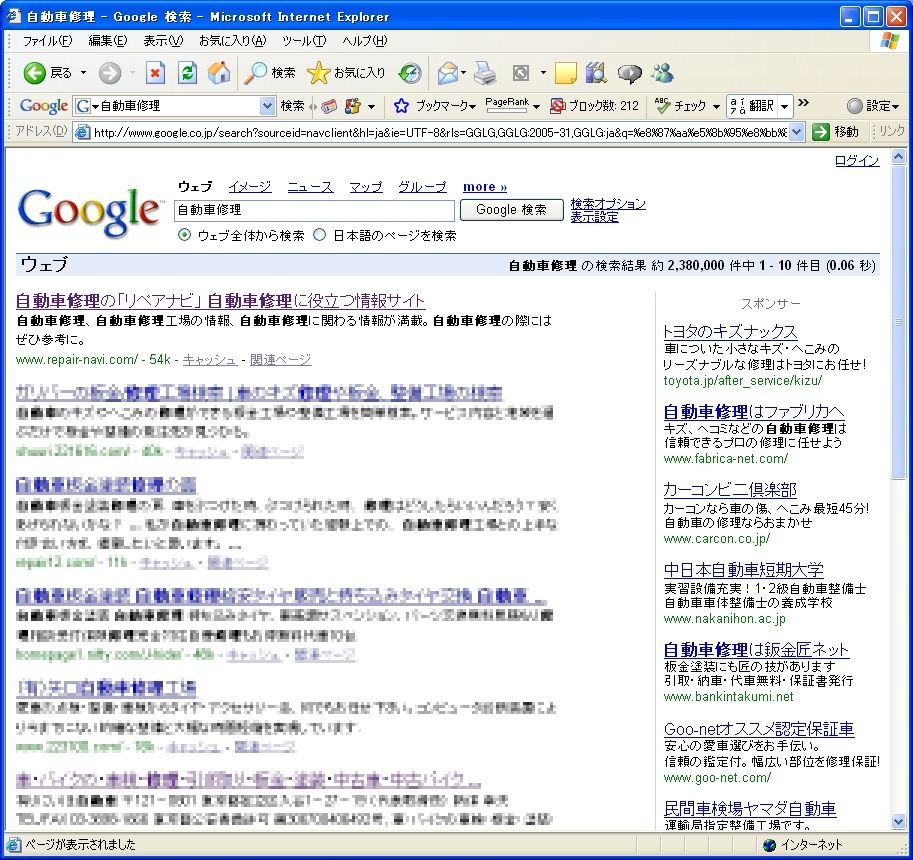Open the 表示設定 link
The image size is (913, 860).
point(594,217)
